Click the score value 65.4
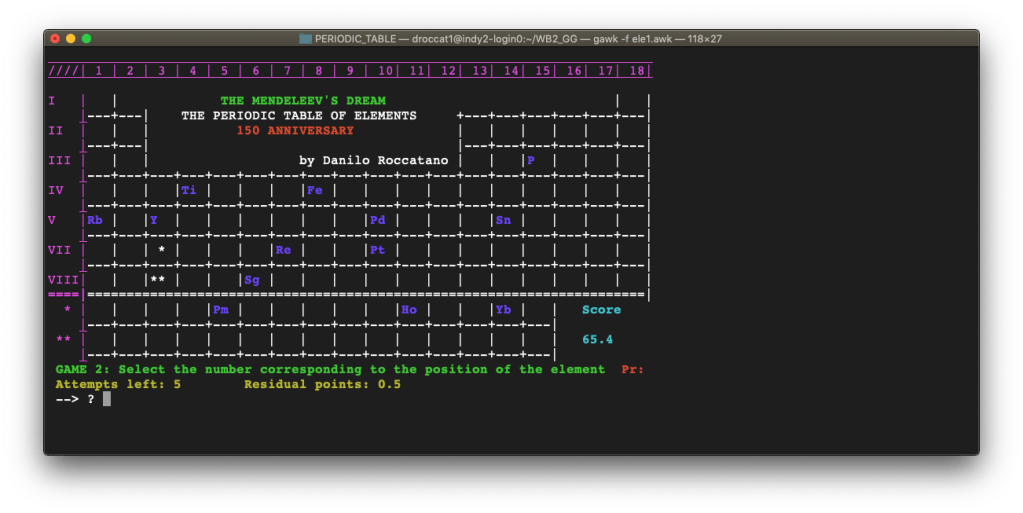Screen dimensions: 1023x513 pyautogui.click(x=598, y=340)
